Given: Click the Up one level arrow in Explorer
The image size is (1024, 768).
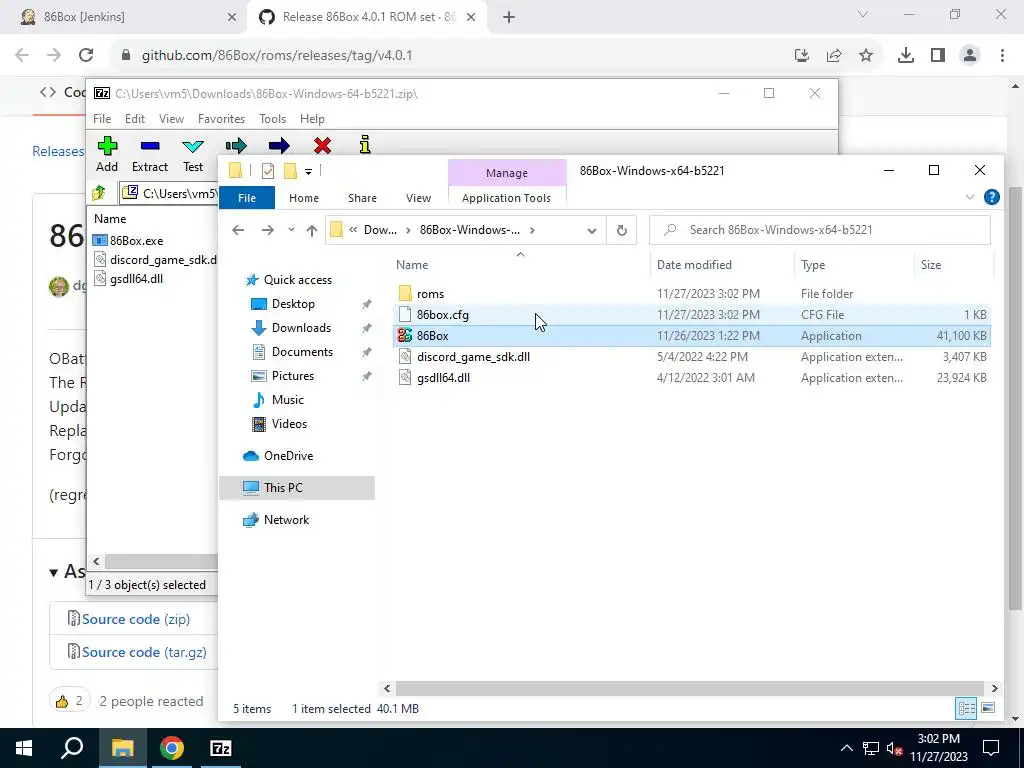Looking at the screenshot, I should coord(312,230).
